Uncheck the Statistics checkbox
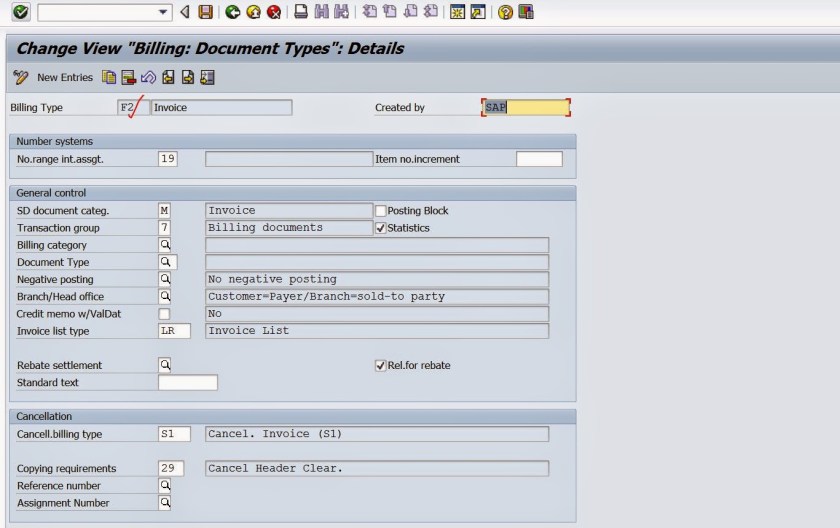This screenshot has width=840, height=528. [x=380, y=228]
